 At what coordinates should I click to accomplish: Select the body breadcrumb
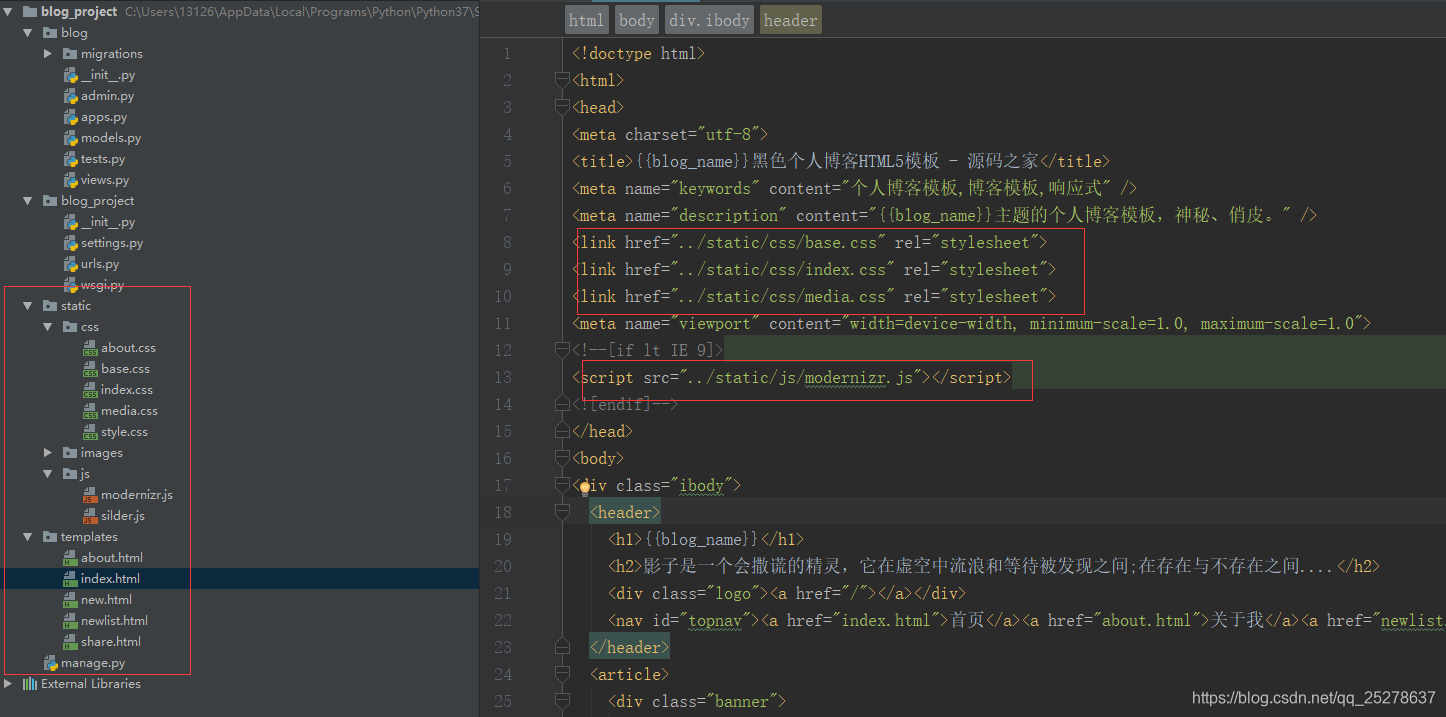pos(636,20)
